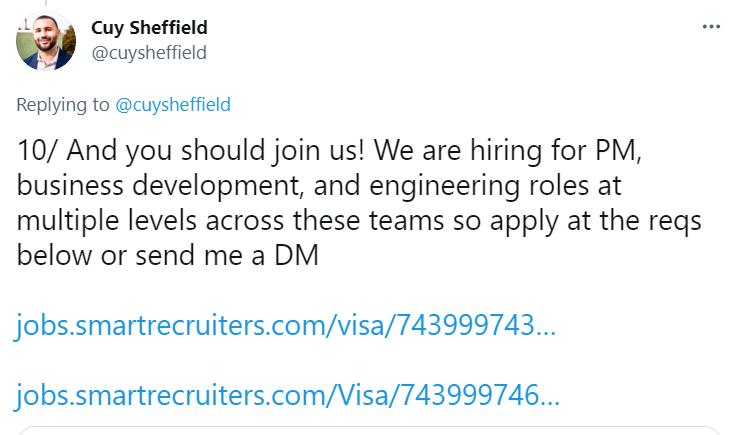The image size is (740, 435).
Task: Click the tweet line starting with 10/
Action: click(x=340, y=154)
